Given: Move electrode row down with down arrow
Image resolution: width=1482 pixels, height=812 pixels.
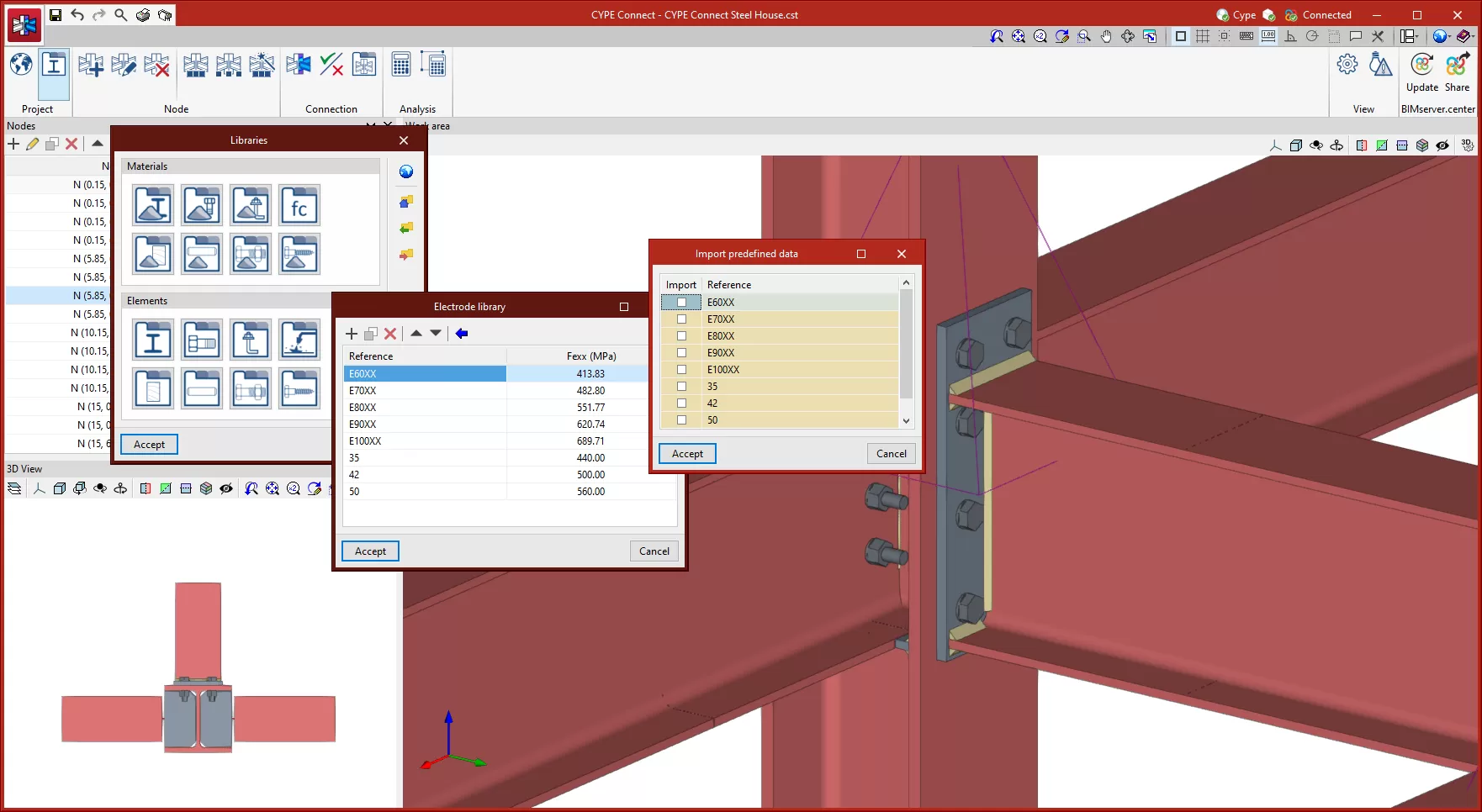Looking at the screenshot, I should click(x=436, y=334).
